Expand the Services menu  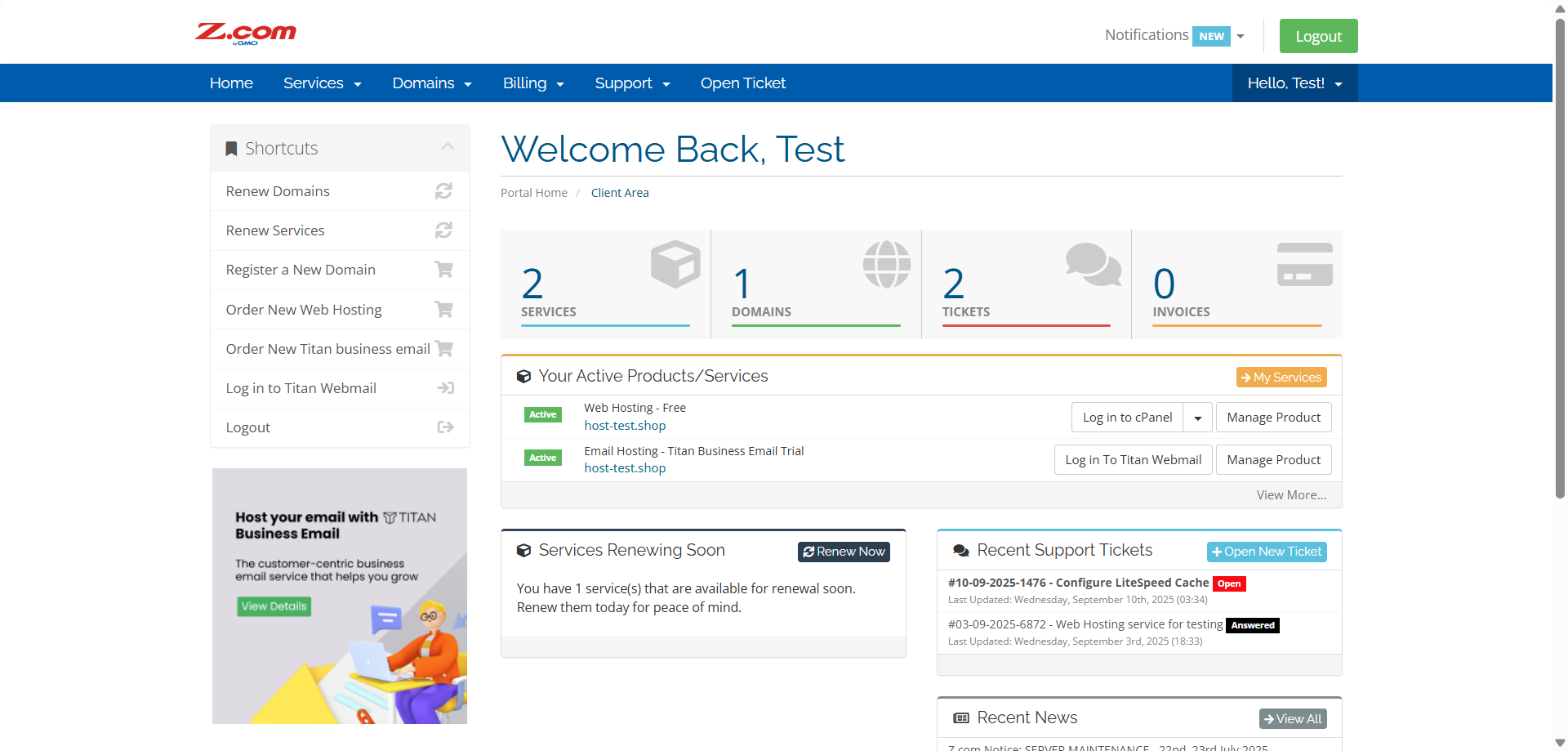point(323,83)
